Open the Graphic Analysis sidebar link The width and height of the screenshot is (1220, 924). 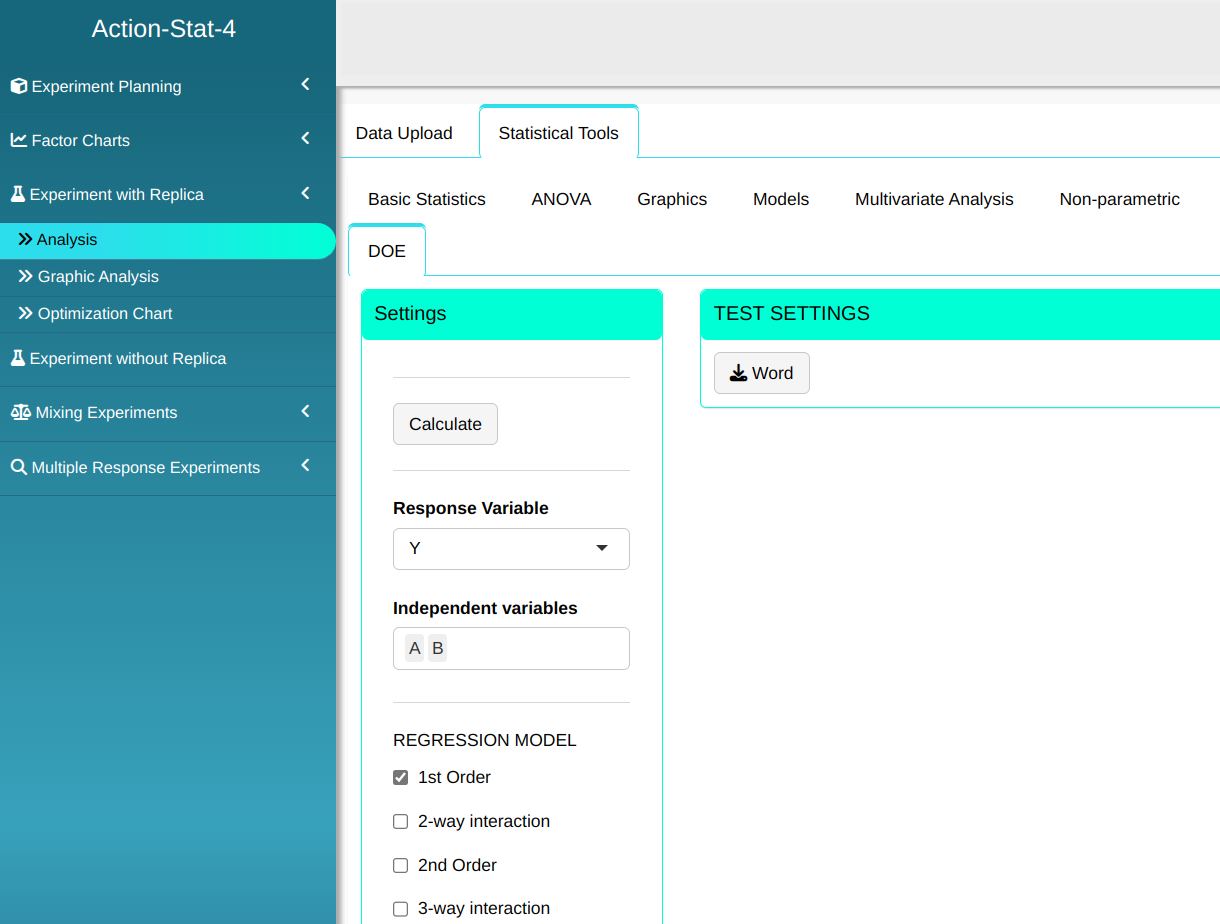click(98, 277)
